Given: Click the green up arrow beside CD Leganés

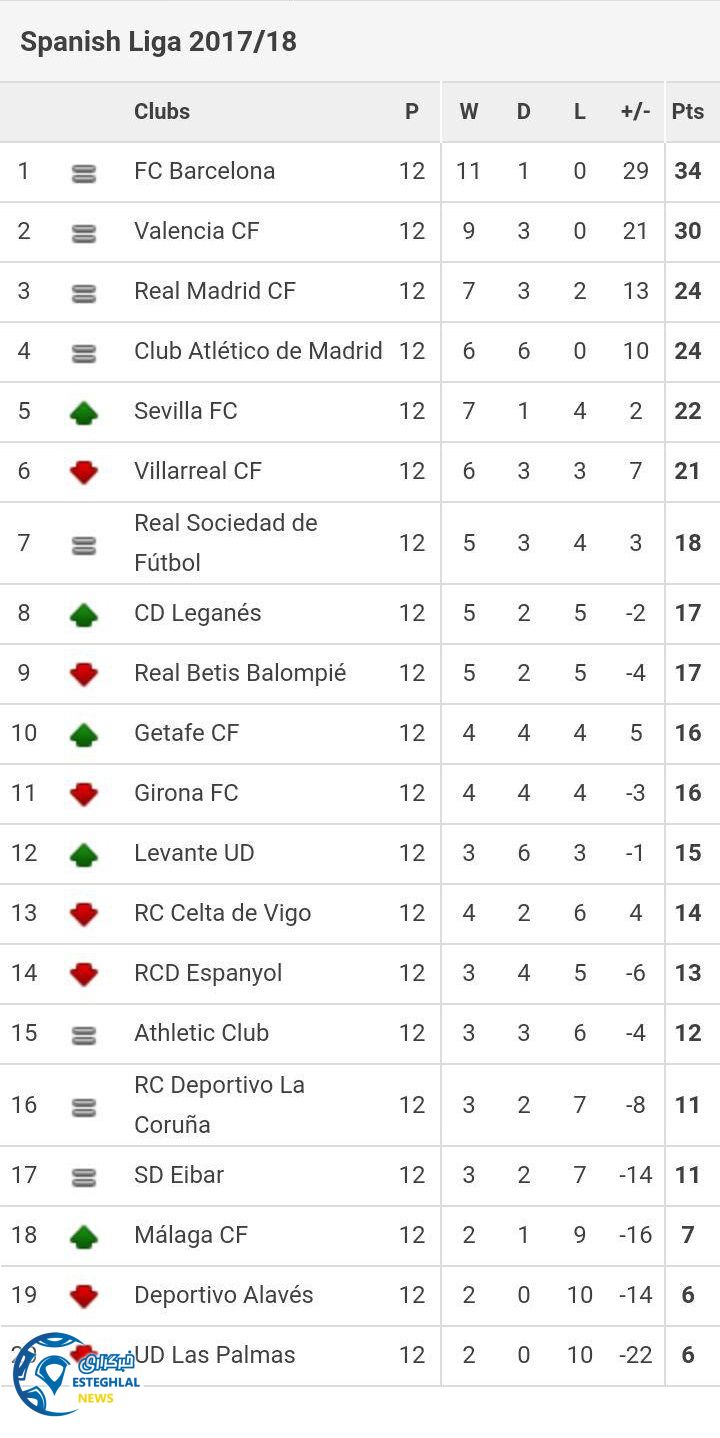Looking at the screenshot, I should tap(84, 614).
